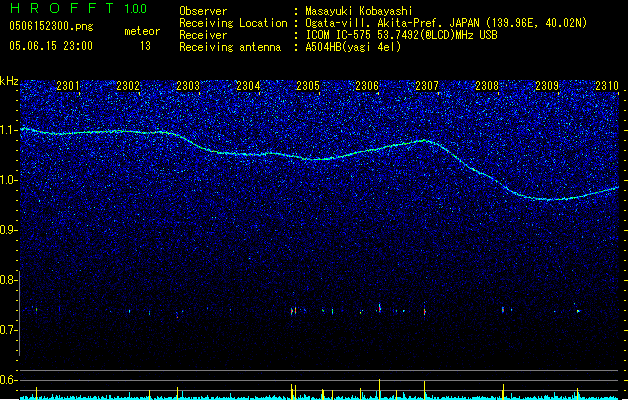
Task: Click the "Observer" field label
Action: [x=203, y=11]
